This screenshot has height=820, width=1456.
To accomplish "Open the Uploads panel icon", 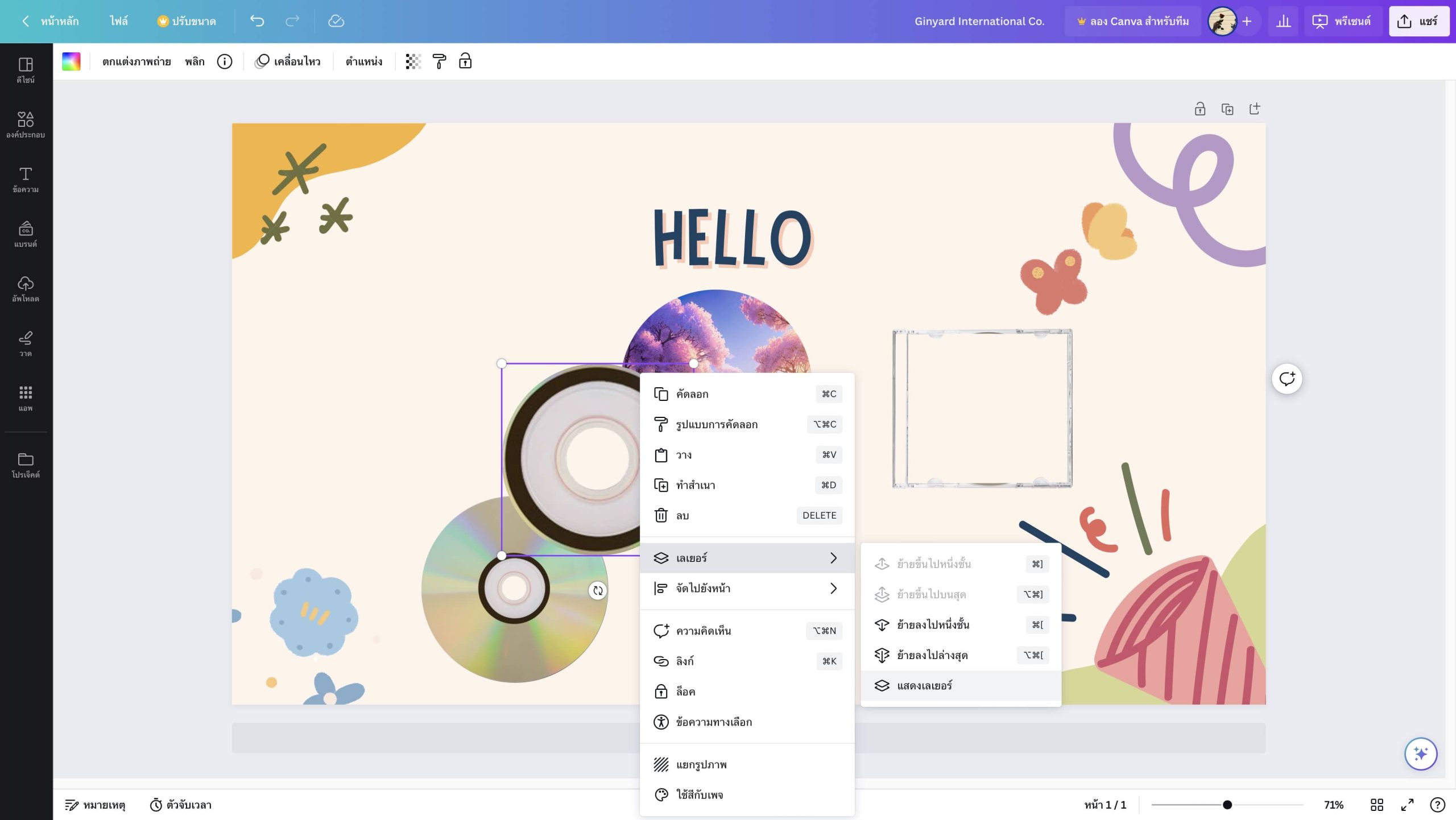I will pos(26,288).
